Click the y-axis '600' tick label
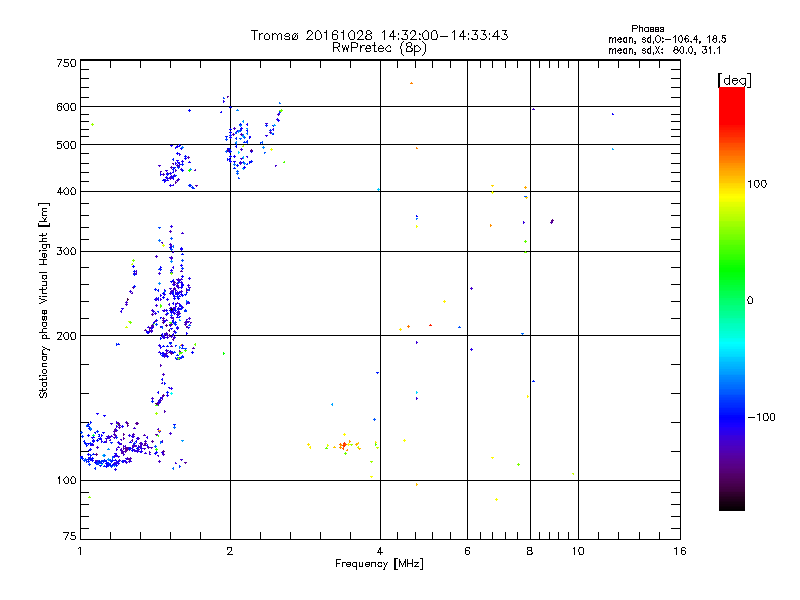Screen dimensions: 800x600 [66, 107]
